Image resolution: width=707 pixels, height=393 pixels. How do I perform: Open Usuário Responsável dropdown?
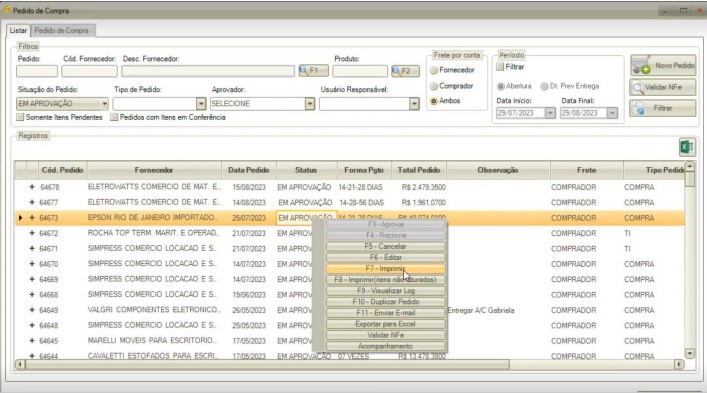[414, 104]
